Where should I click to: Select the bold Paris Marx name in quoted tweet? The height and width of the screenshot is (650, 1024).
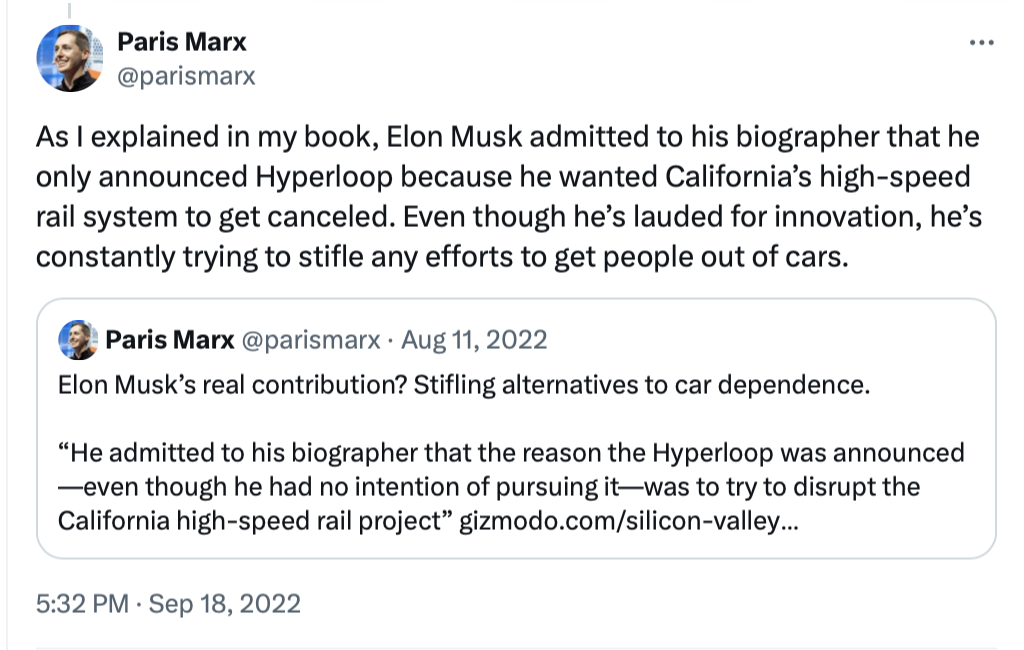[x=170, y=340]
